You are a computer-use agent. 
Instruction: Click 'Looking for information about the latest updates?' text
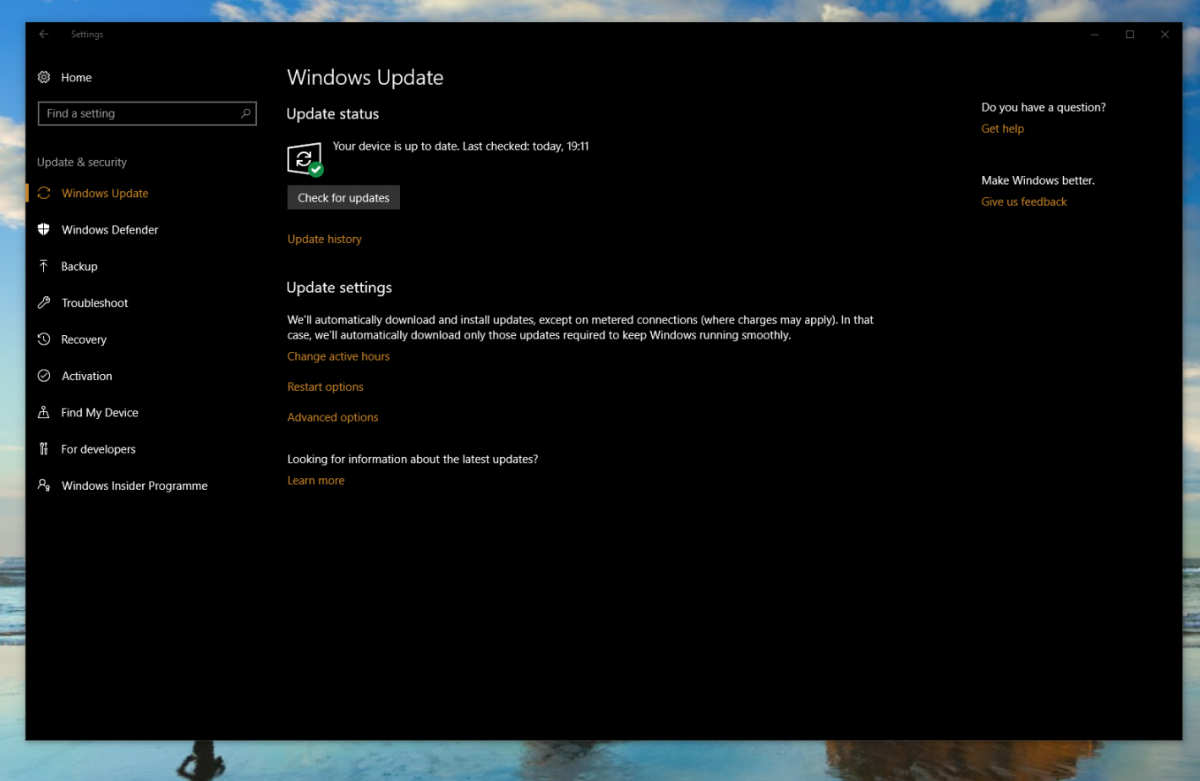coord(412,459)
